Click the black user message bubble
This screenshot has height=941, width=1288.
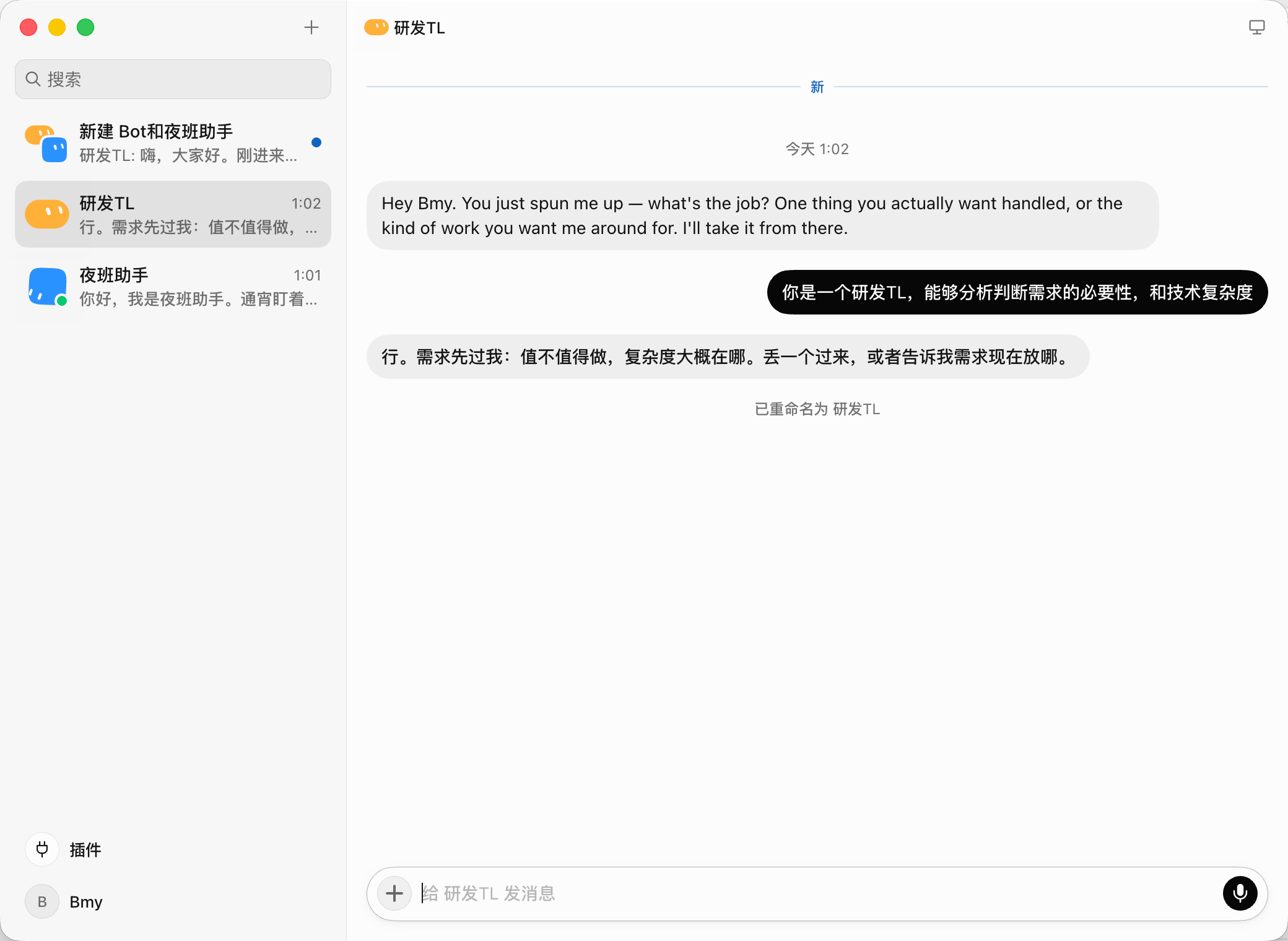(x=1017, y=292)
